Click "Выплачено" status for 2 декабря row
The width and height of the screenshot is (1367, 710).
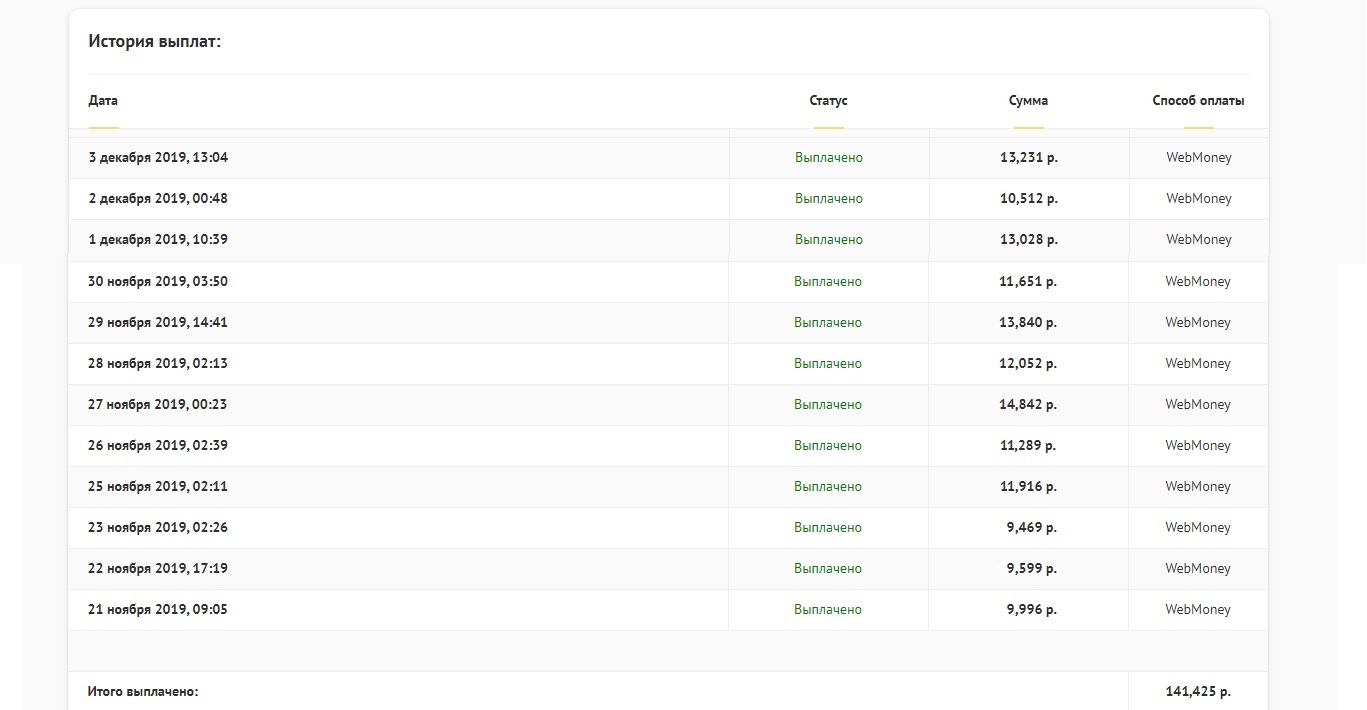click(828, 199)
